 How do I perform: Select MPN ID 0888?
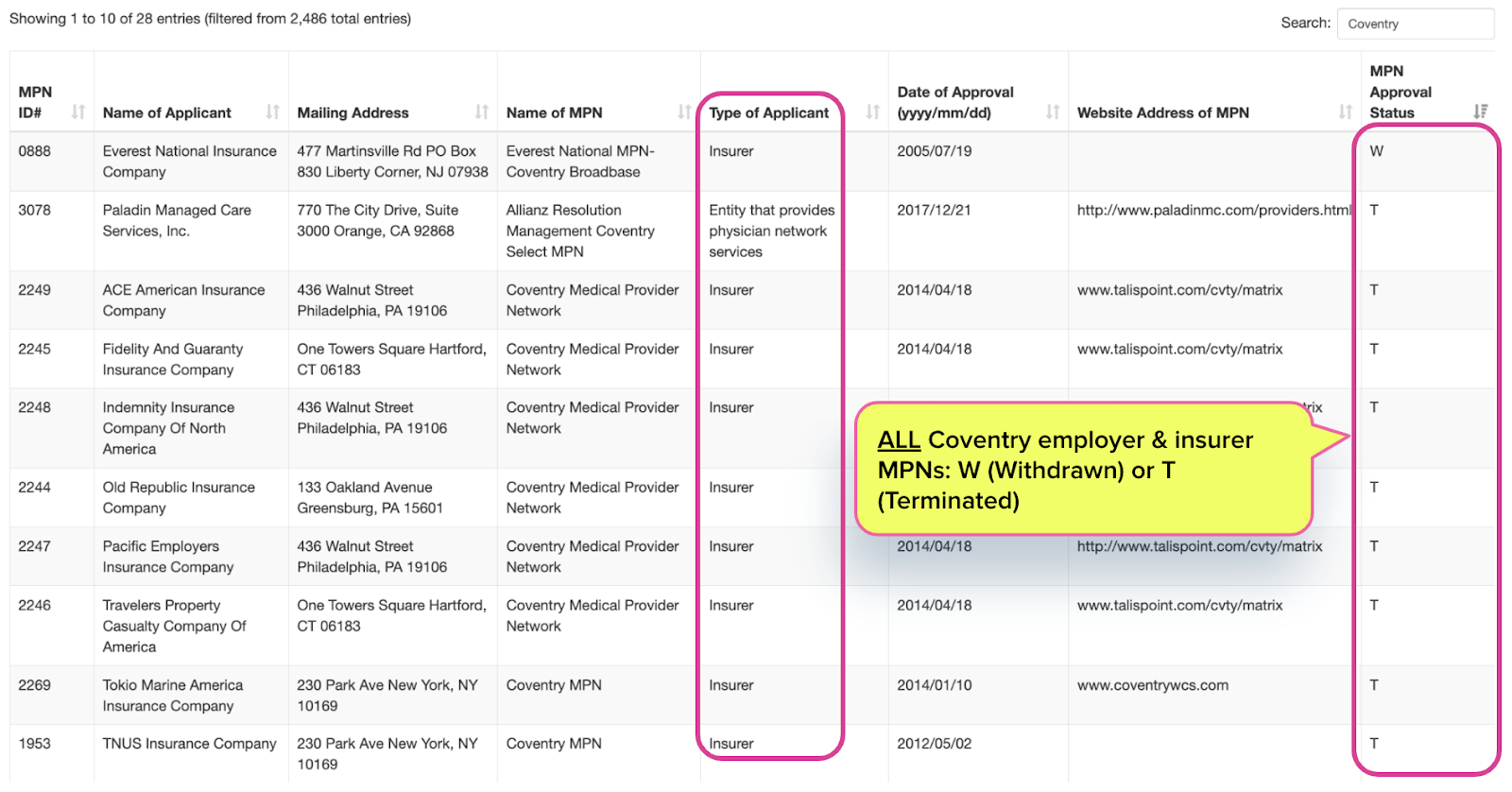[x=35, y=151]
